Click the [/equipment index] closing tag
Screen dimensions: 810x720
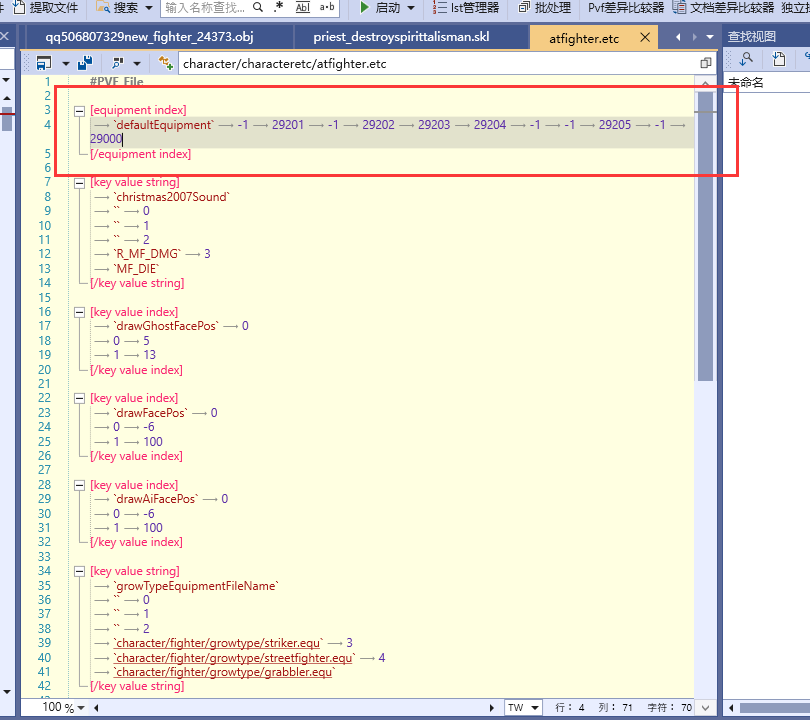(141, 154)
